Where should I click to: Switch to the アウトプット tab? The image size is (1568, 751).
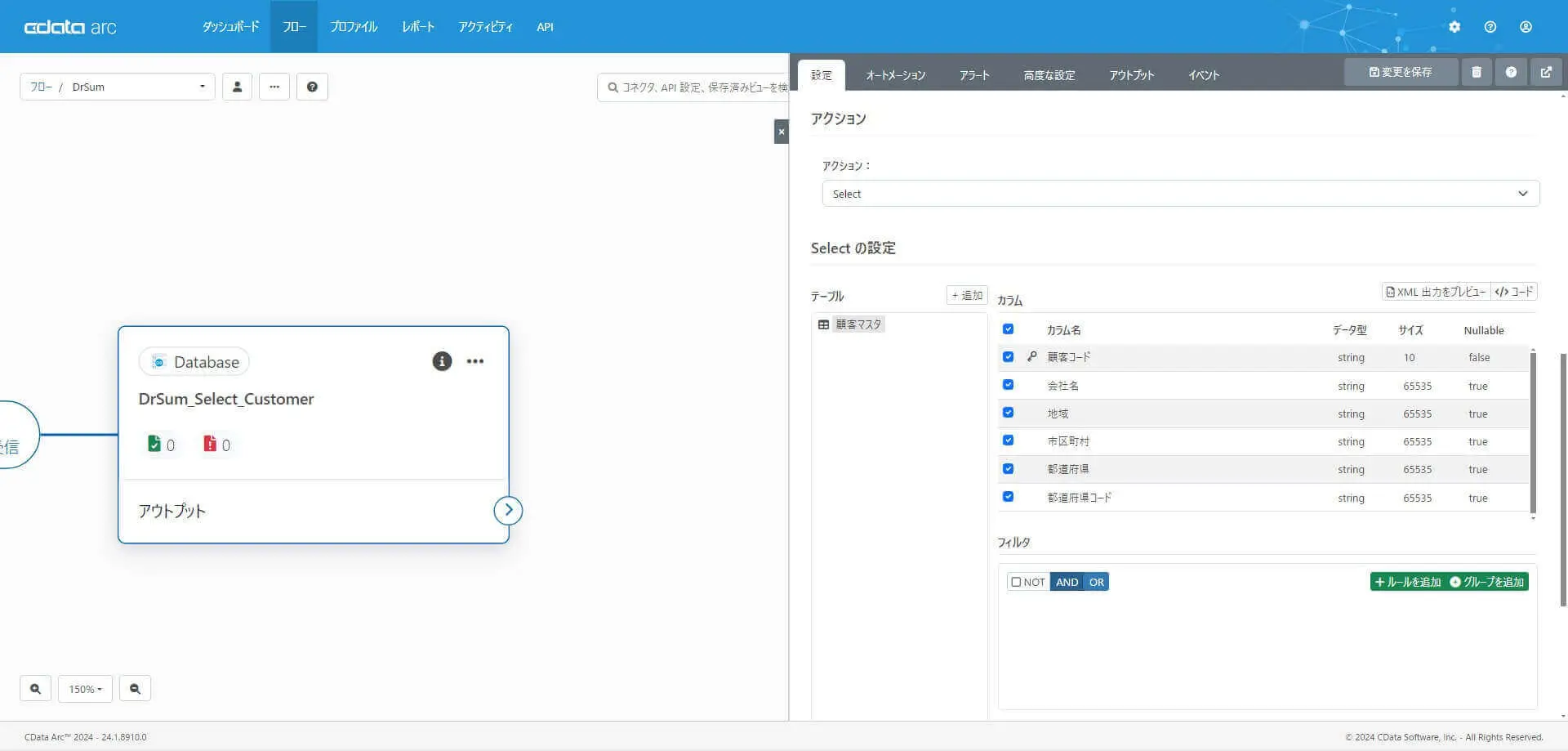[x=1132, y=75]
